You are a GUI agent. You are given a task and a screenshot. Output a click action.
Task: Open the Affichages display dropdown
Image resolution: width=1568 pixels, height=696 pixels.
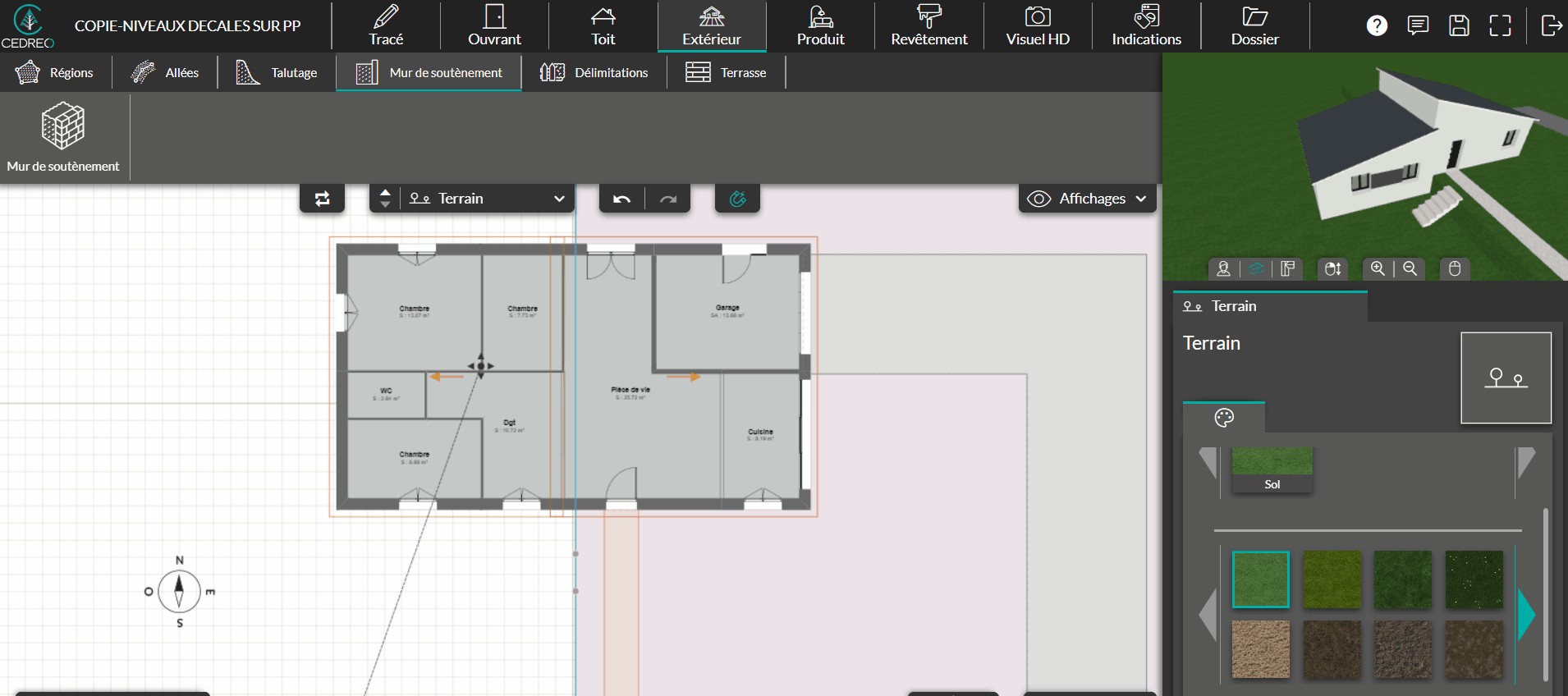pos(1087,199)
